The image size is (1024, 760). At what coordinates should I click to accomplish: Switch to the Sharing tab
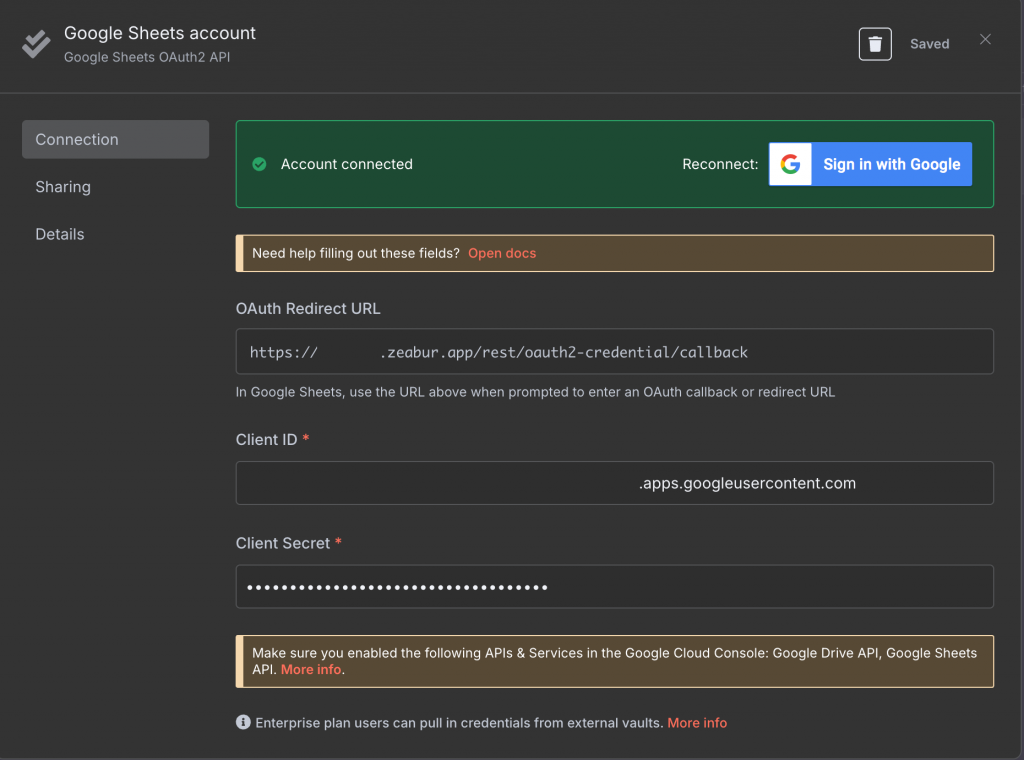click(63, 187)
